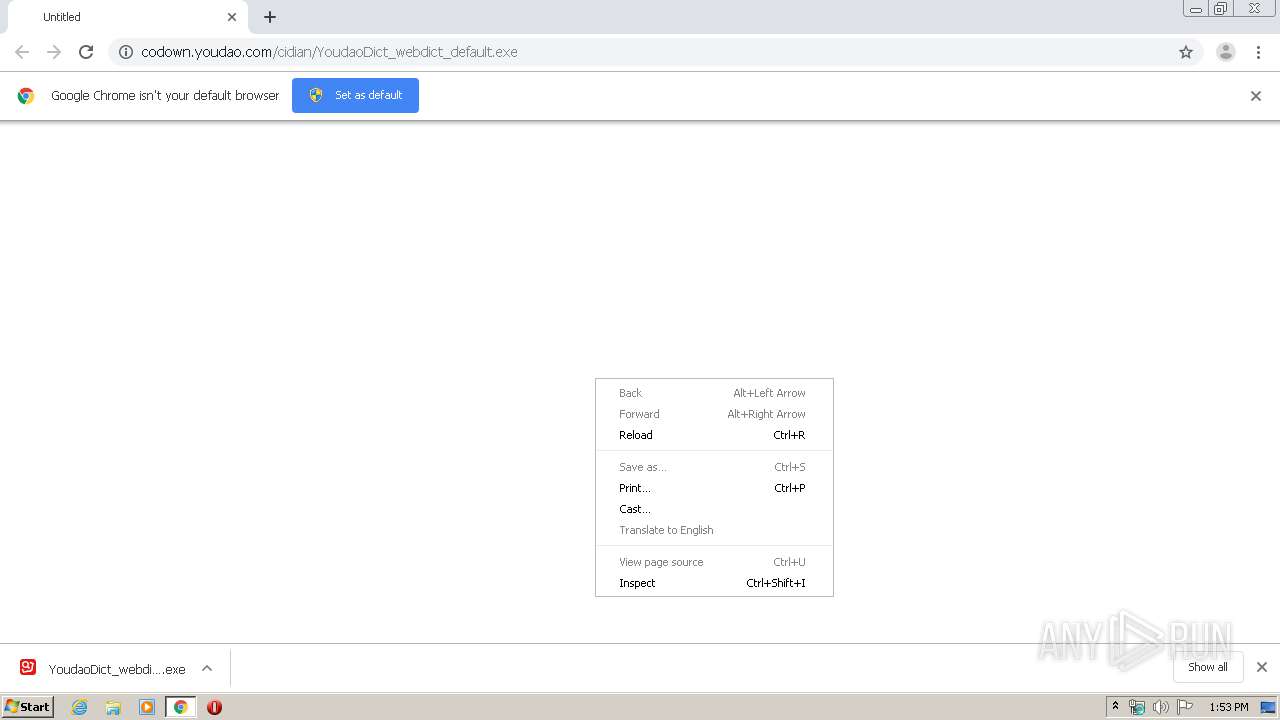Click the browser back arrow
1280x720 pixels.
point(22,52)
